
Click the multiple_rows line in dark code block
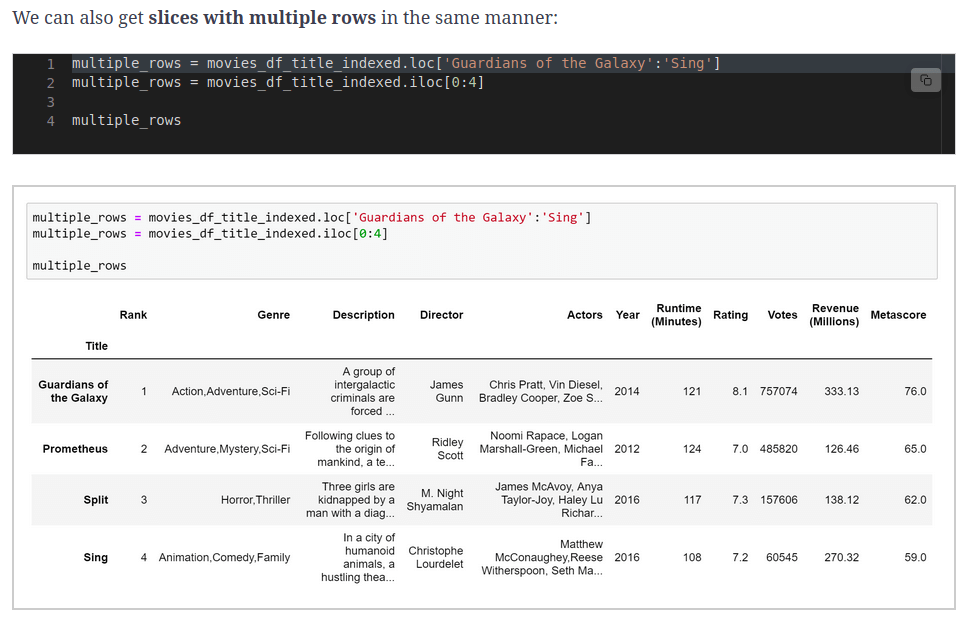[126, 121]
